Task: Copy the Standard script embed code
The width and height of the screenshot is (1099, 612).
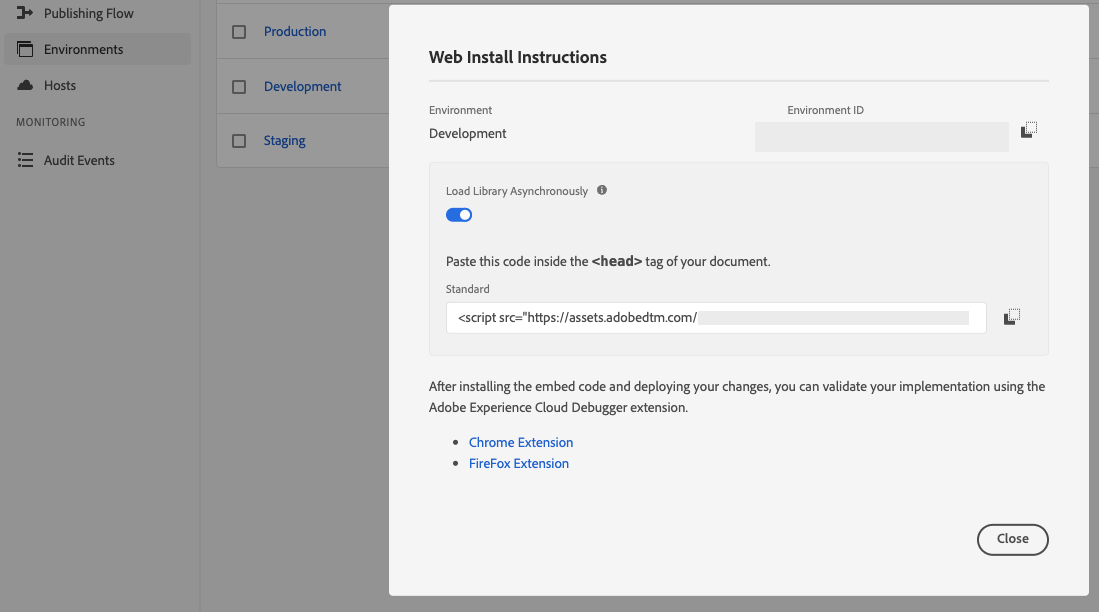Action: pos(1012,317)
